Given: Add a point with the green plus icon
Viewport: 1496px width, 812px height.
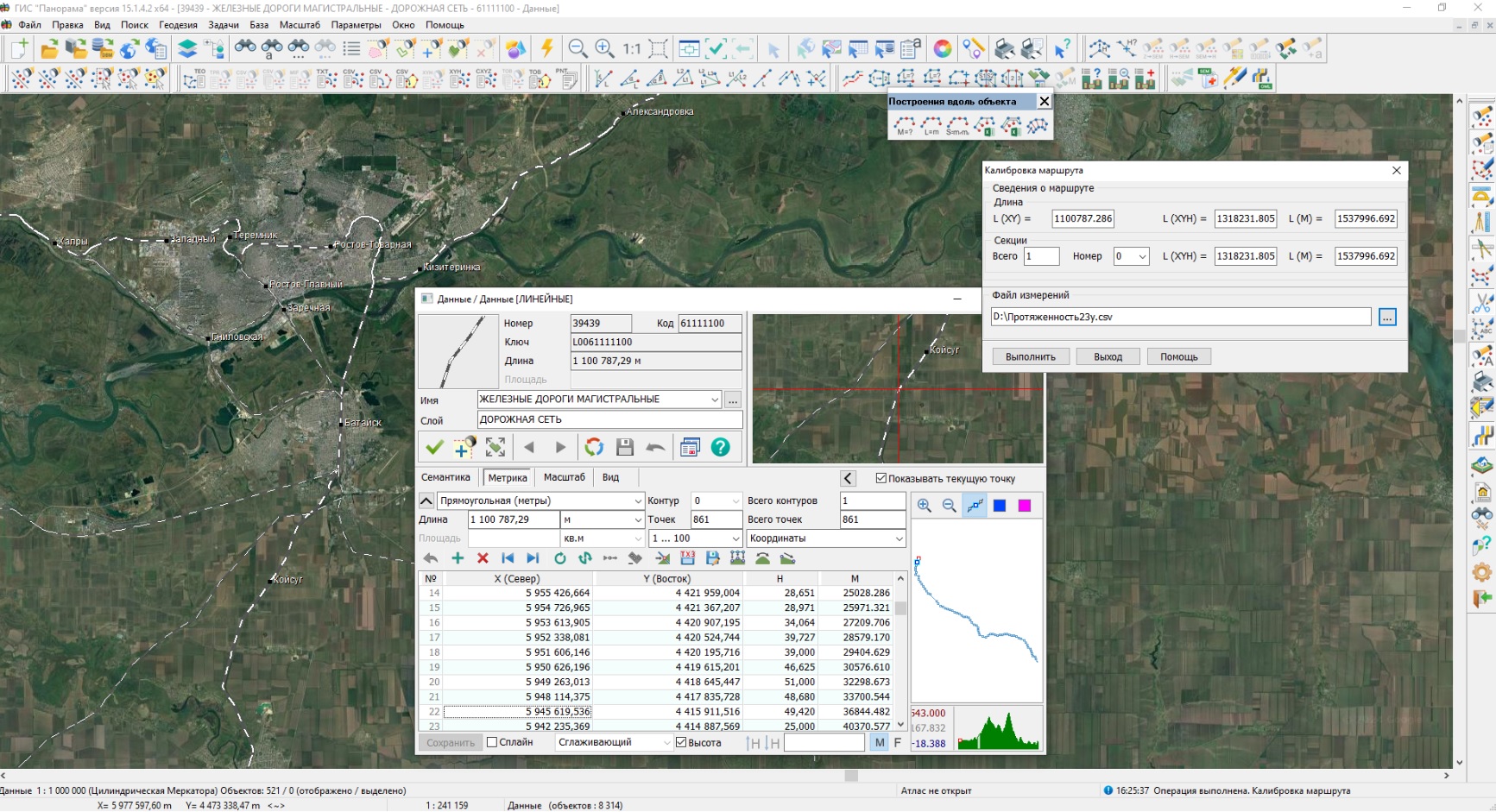Looking at the screenshot, I should [x=458, y=558].
